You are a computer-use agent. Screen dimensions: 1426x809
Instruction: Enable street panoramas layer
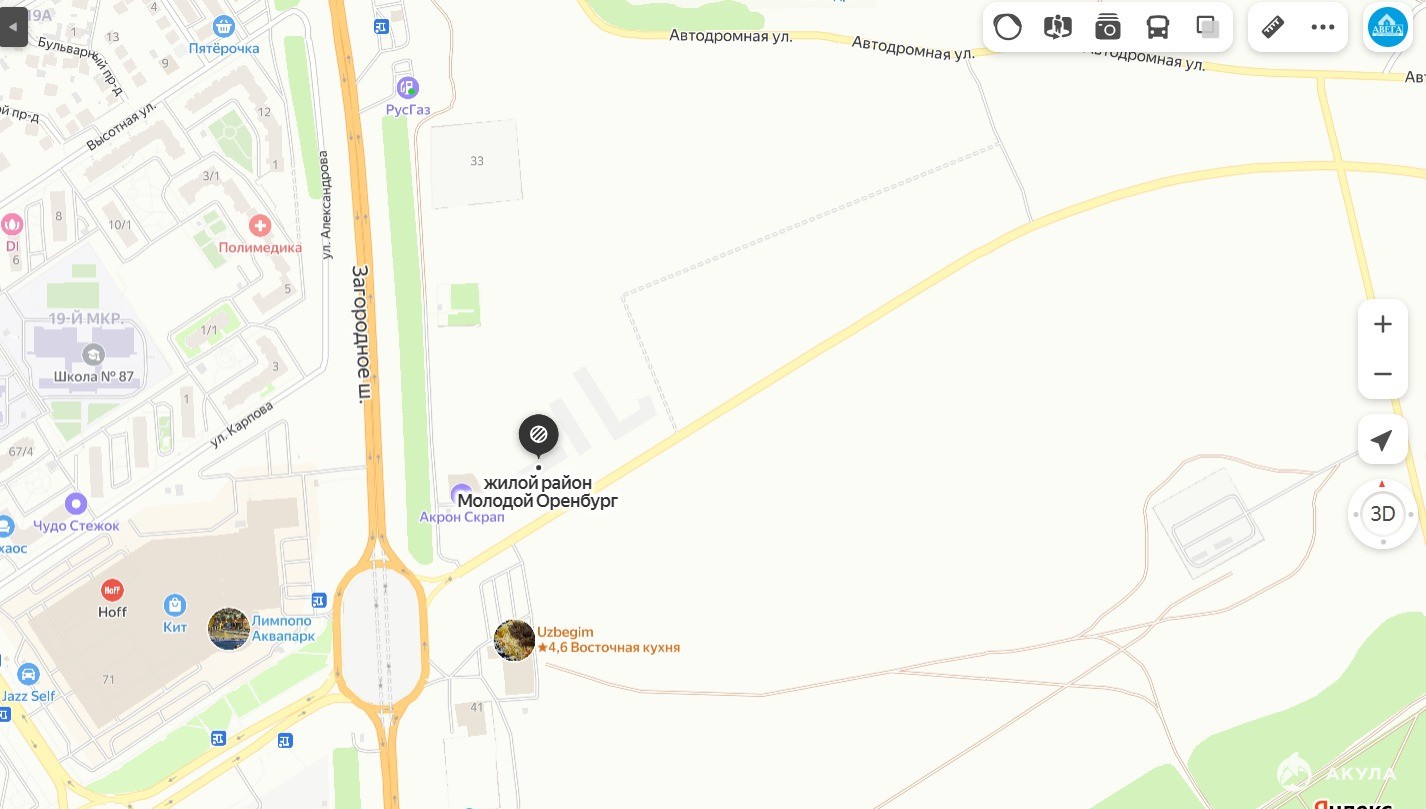pyautogui.click(x=1058, y=27)
